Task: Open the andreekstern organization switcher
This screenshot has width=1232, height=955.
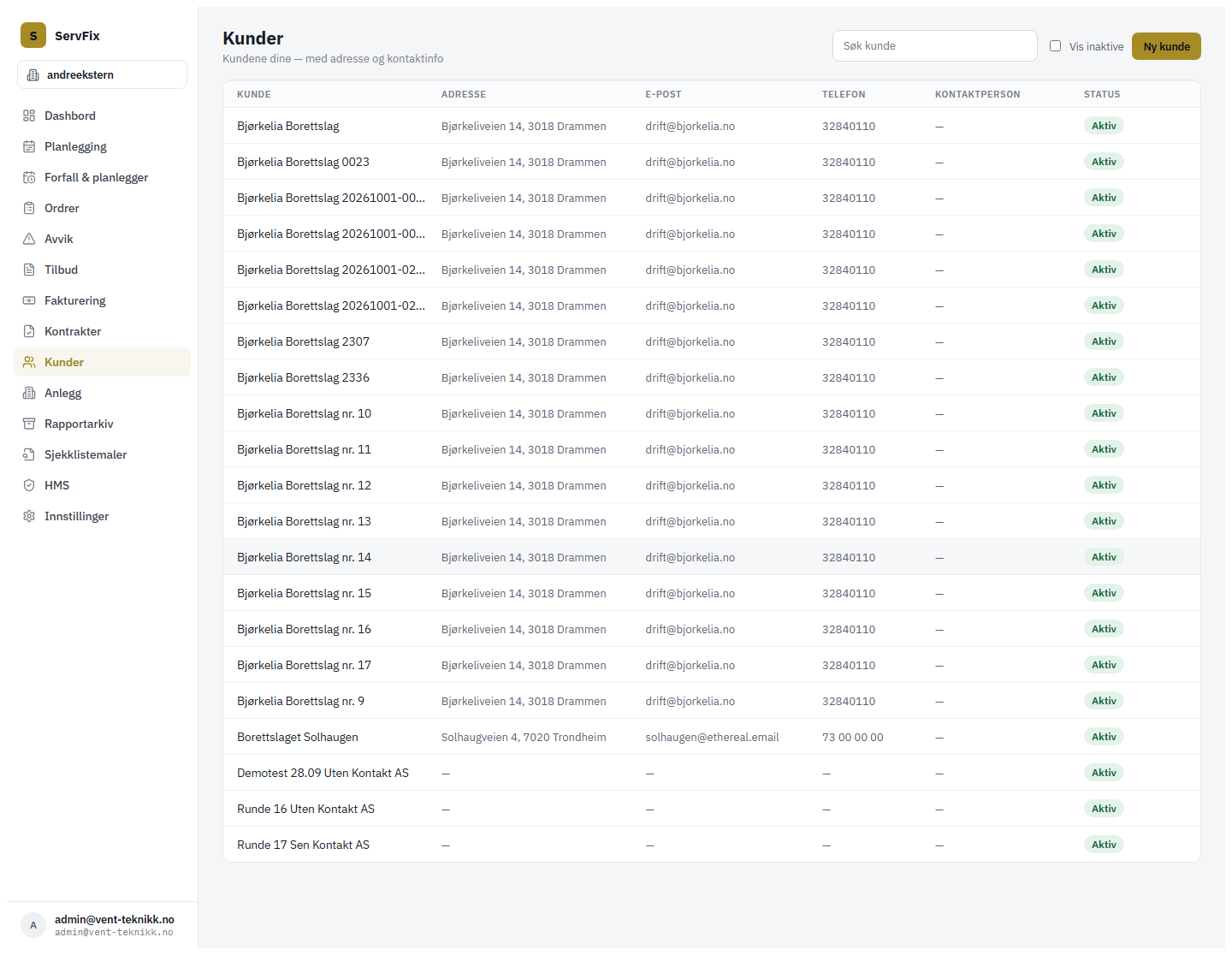Action: click(x=102, y=74)
